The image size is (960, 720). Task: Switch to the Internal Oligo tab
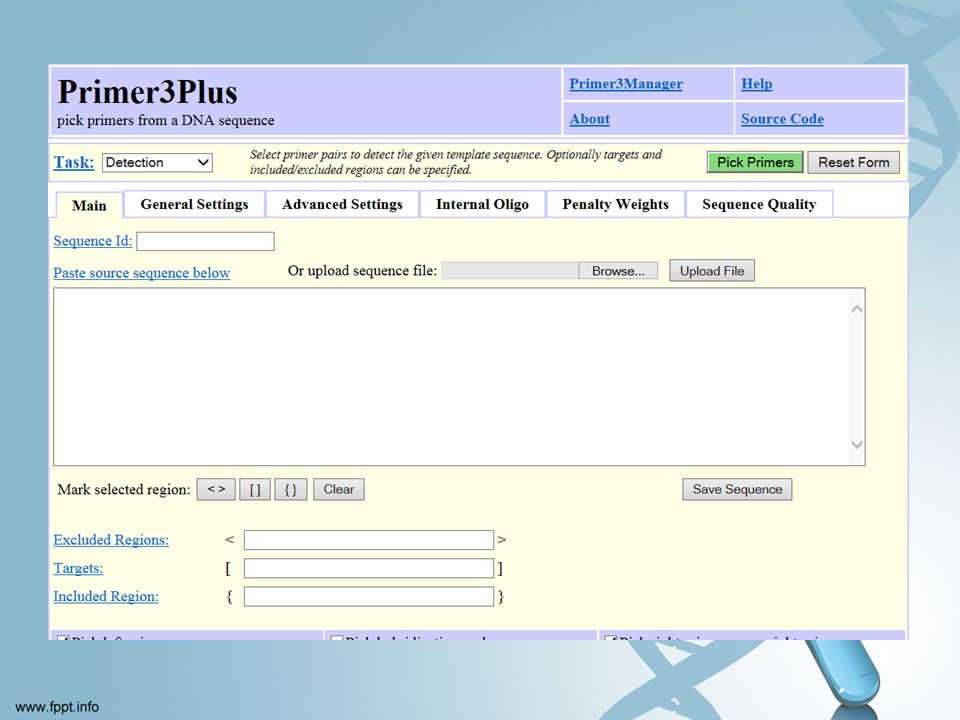(482, 204)
